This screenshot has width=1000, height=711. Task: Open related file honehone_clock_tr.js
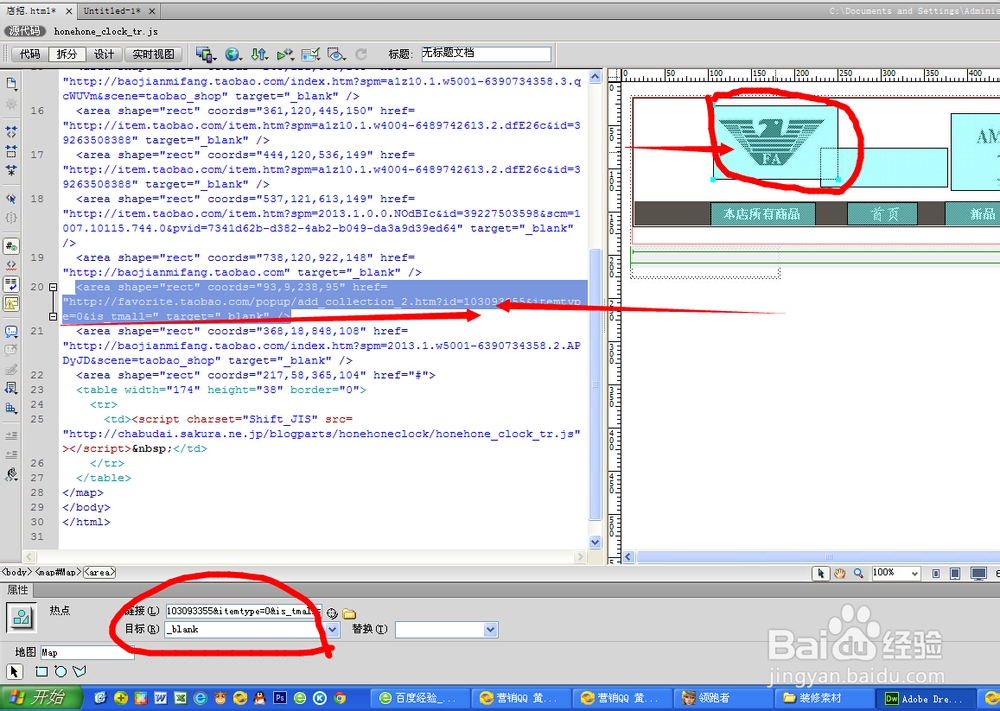(x=106, y=31)
